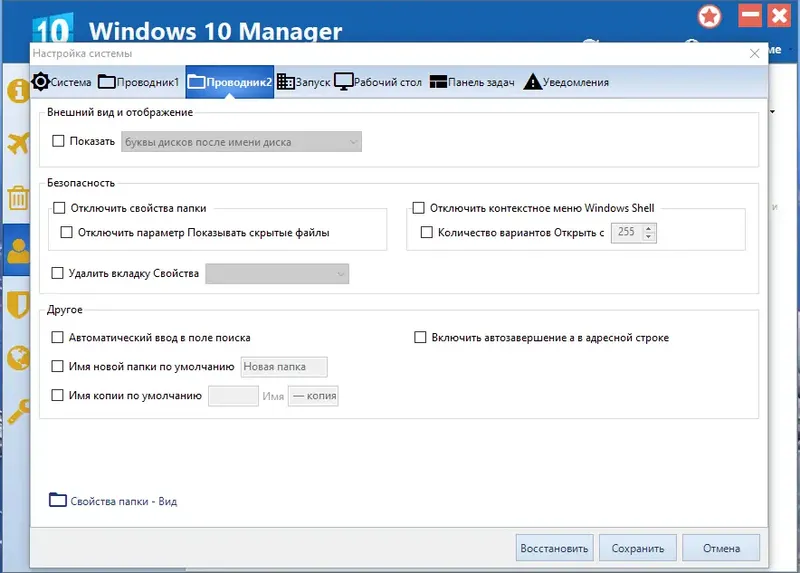This screenshot has width=800, height=573.
Task: Check Удалить вкладку Свойства
Action: pos(57,273)
